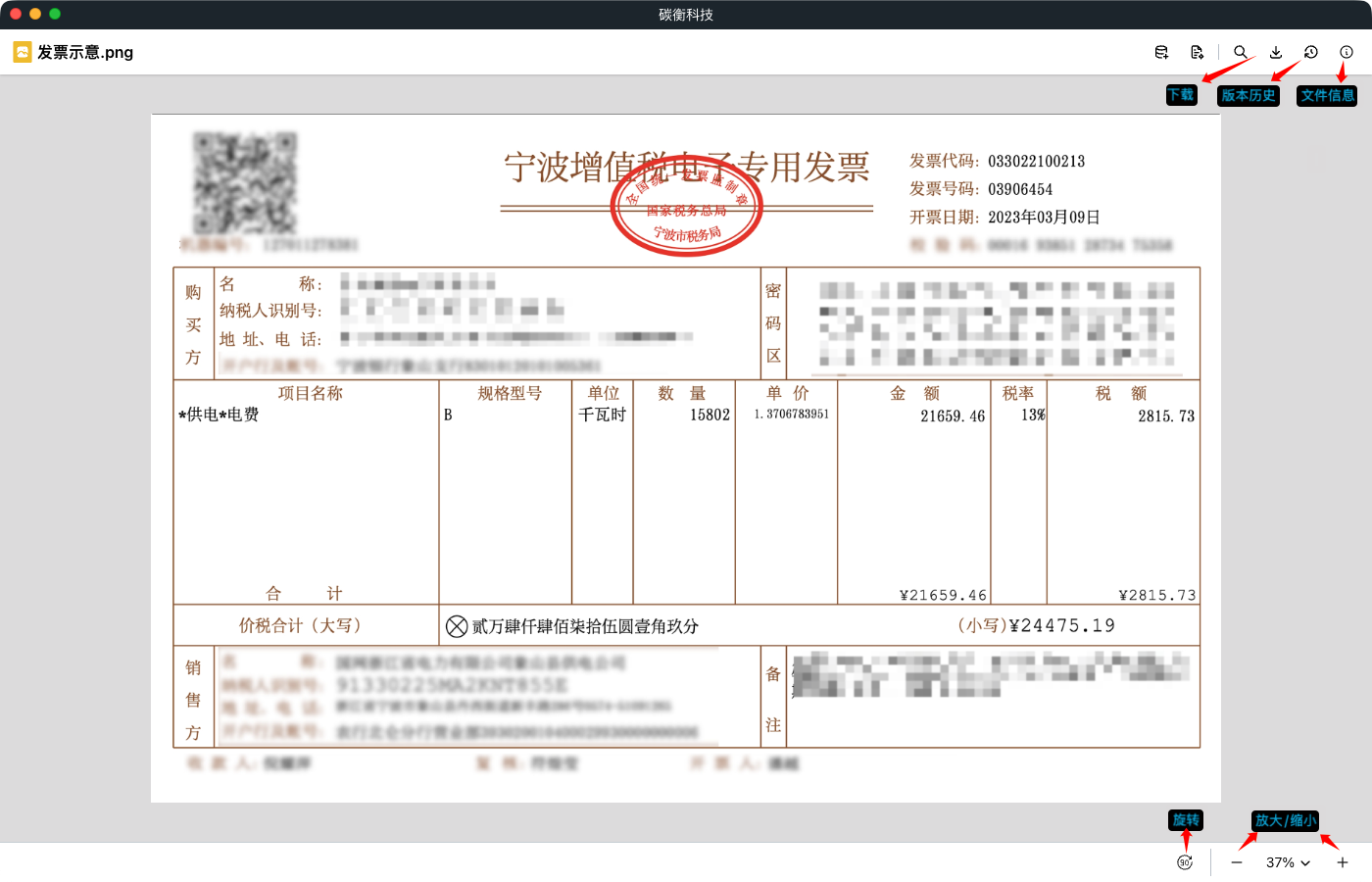The width and height of the screenshot is (1372, 882).
Task: Click the rotate 90 degrees icon
Action: 1185,861
